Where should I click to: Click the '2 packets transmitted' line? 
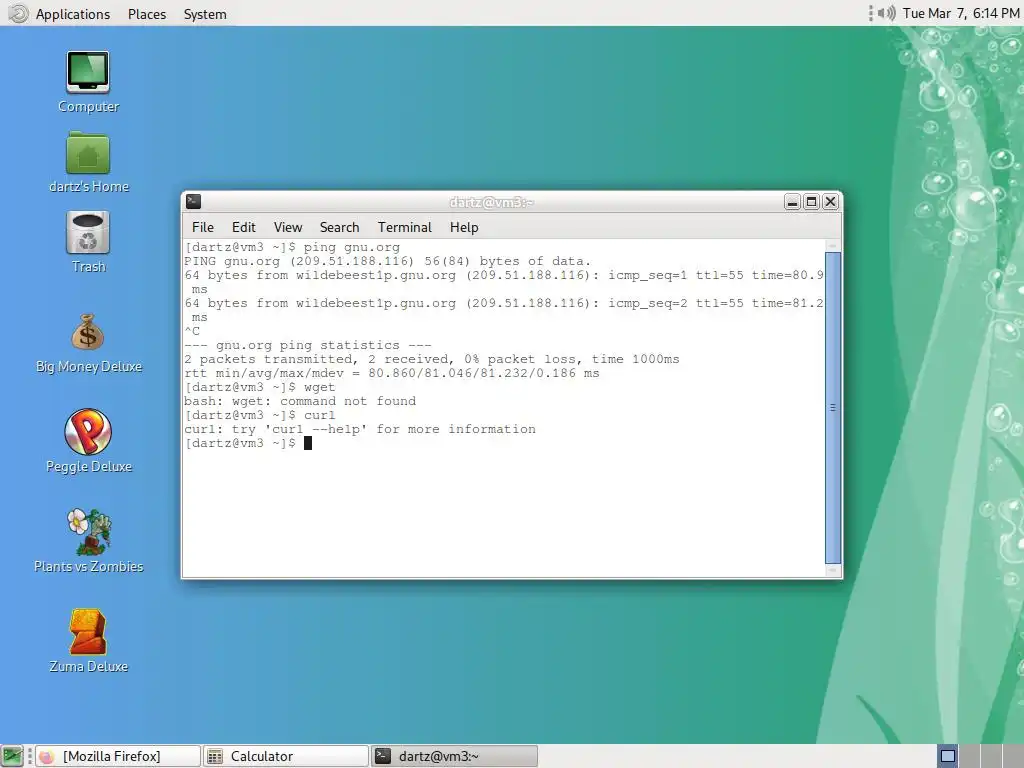click(432, 359)
